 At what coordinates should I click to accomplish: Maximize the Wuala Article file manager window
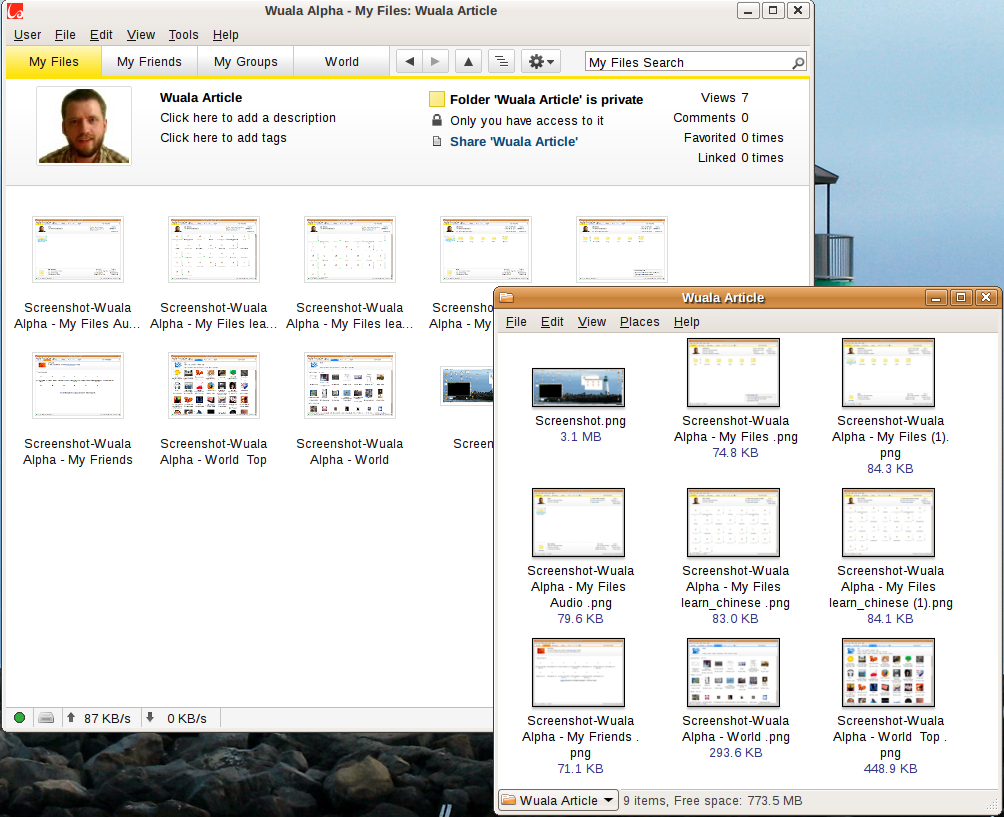click(x=960, y=297)
